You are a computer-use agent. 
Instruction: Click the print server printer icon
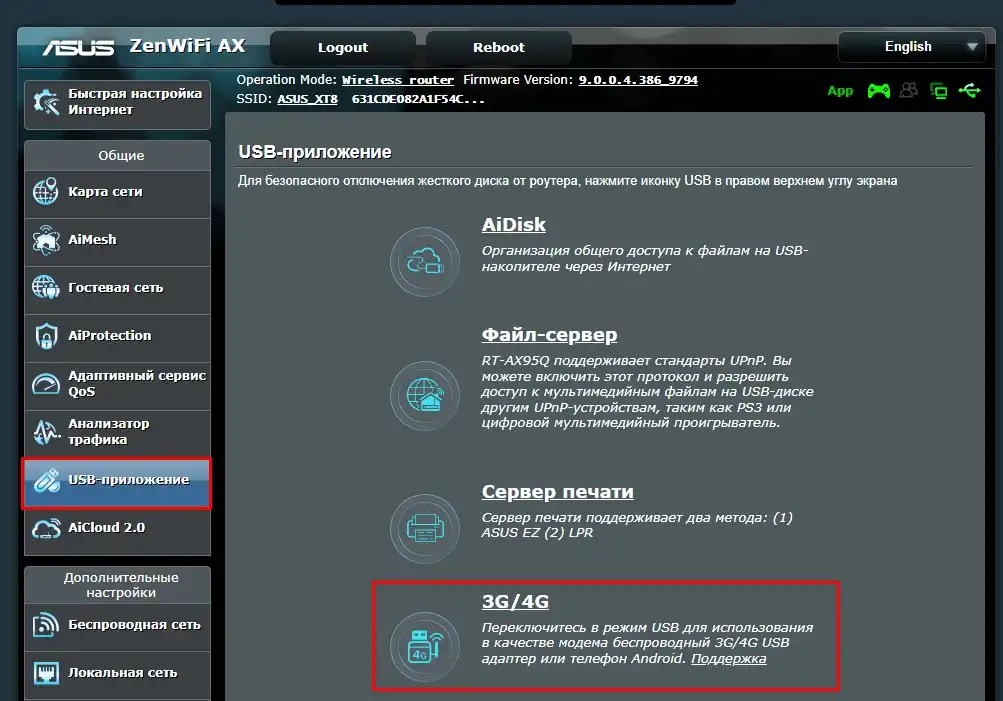[x=424, y=526]
